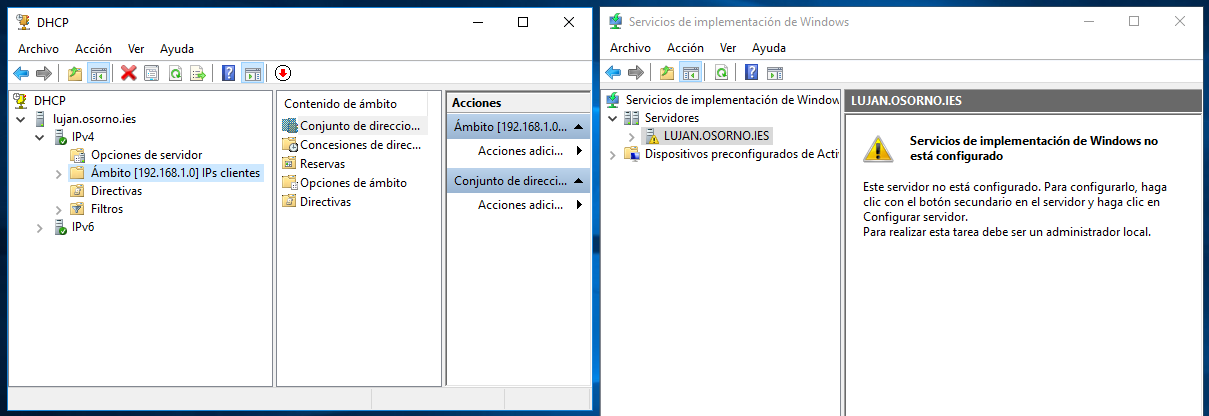Viewport: 1209px width, 416px height.
Task: Select IPv6 node label in DHCP tree
Action: [83, 227]
